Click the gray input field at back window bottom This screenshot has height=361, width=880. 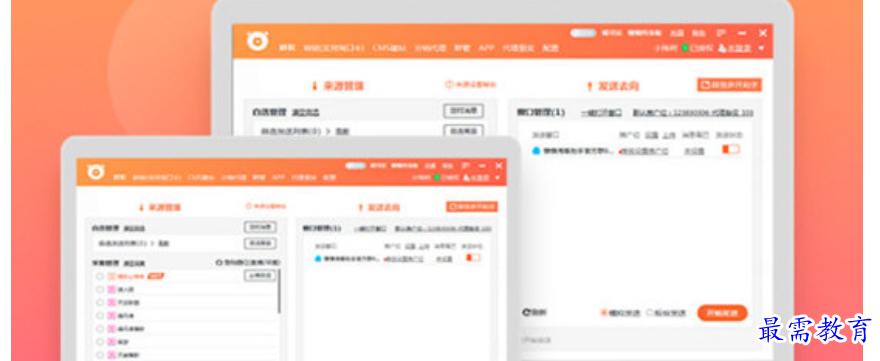tap(640, 340)
